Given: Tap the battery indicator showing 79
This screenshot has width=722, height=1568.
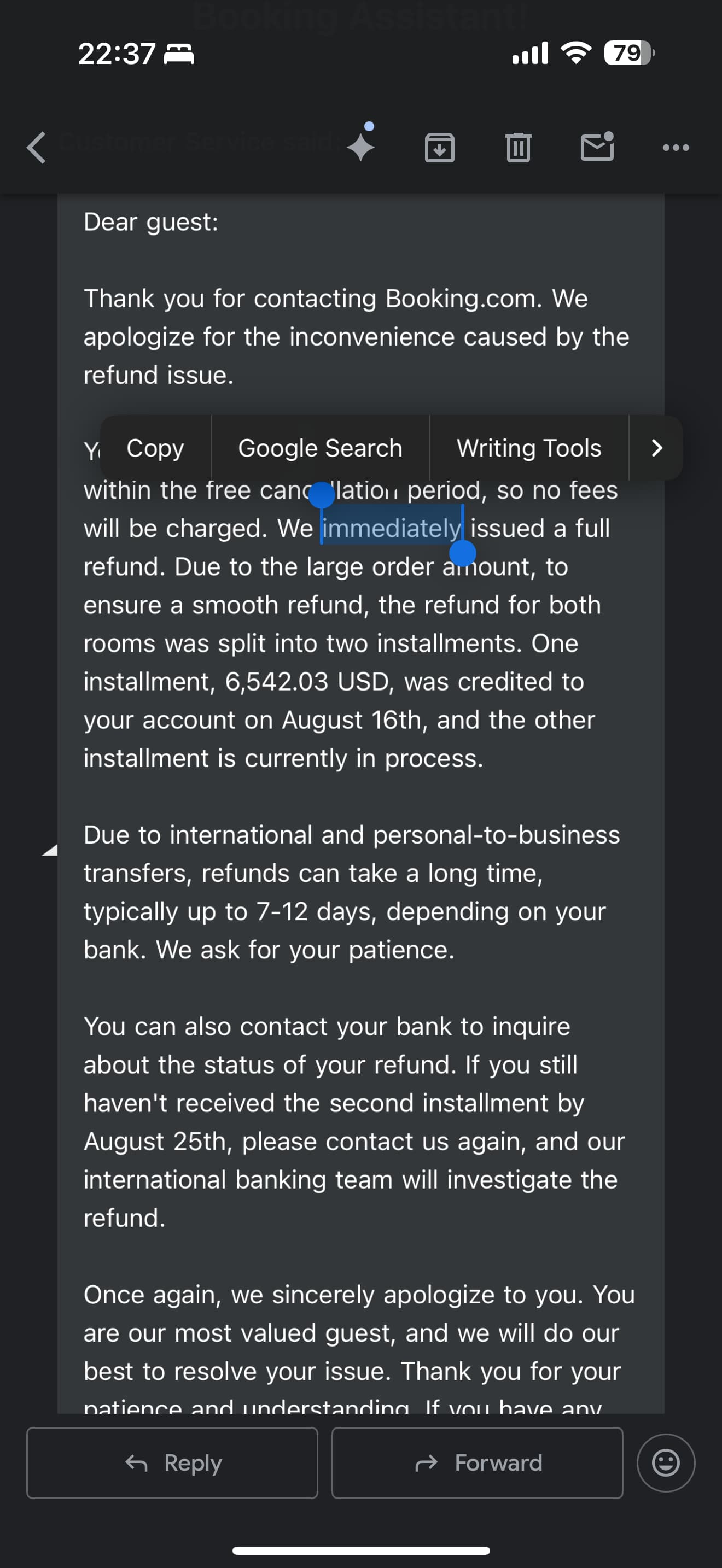Looking at the screenshot, I should pyautogui.click(x=629, y=53).
